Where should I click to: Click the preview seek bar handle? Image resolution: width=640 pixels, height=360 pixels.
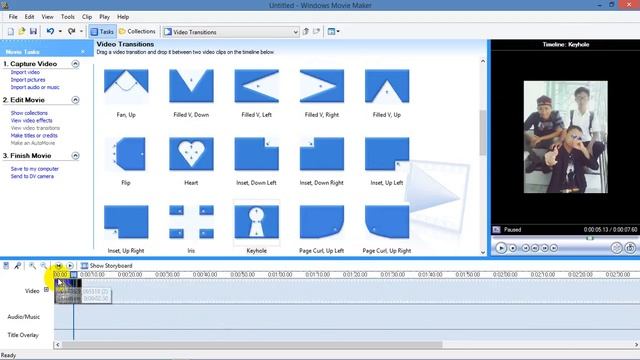click(x=590, y=238)
